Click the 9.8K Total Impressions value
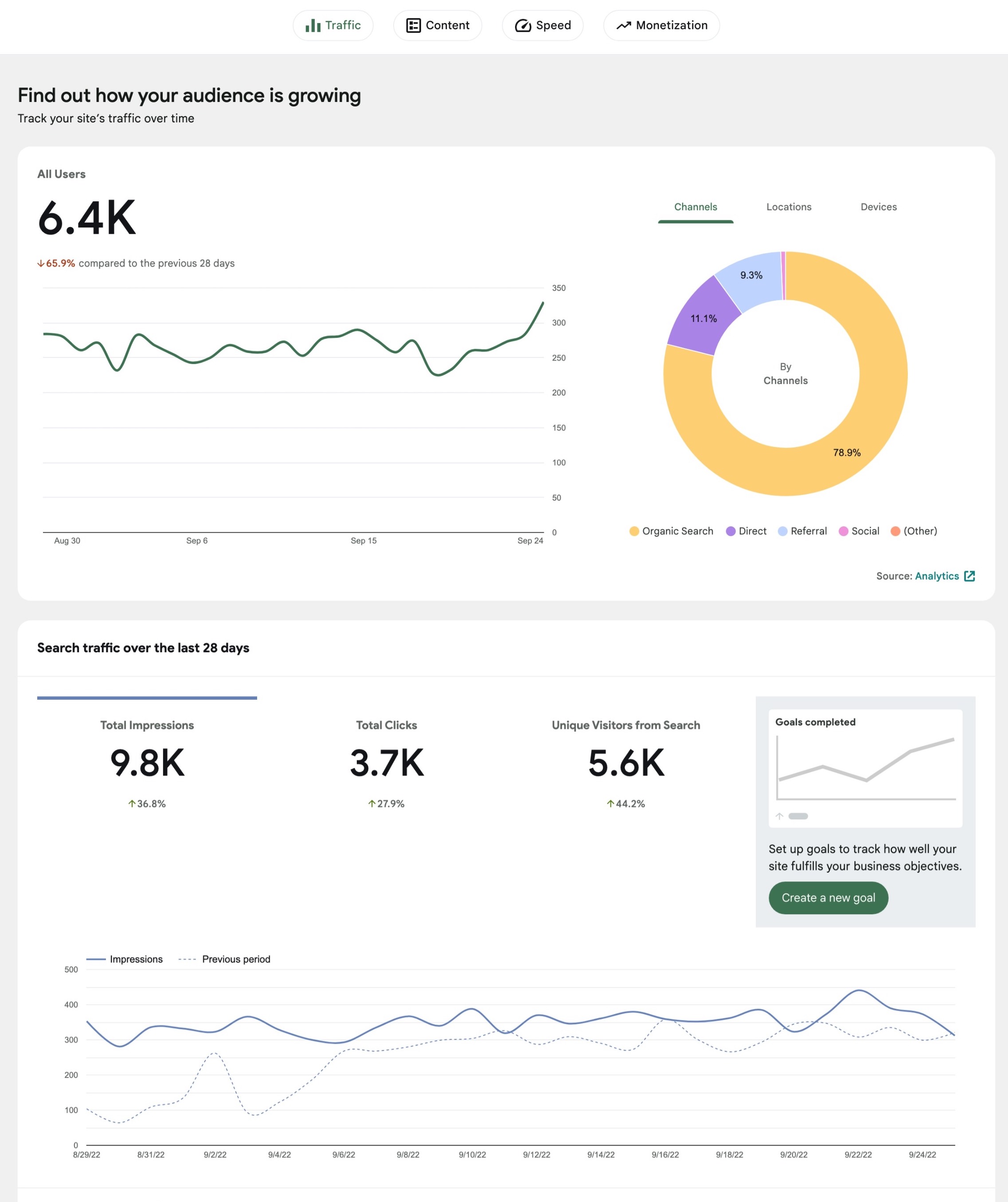The height and width of the screenshot is (1202, 1008). (x=147, y=763)
